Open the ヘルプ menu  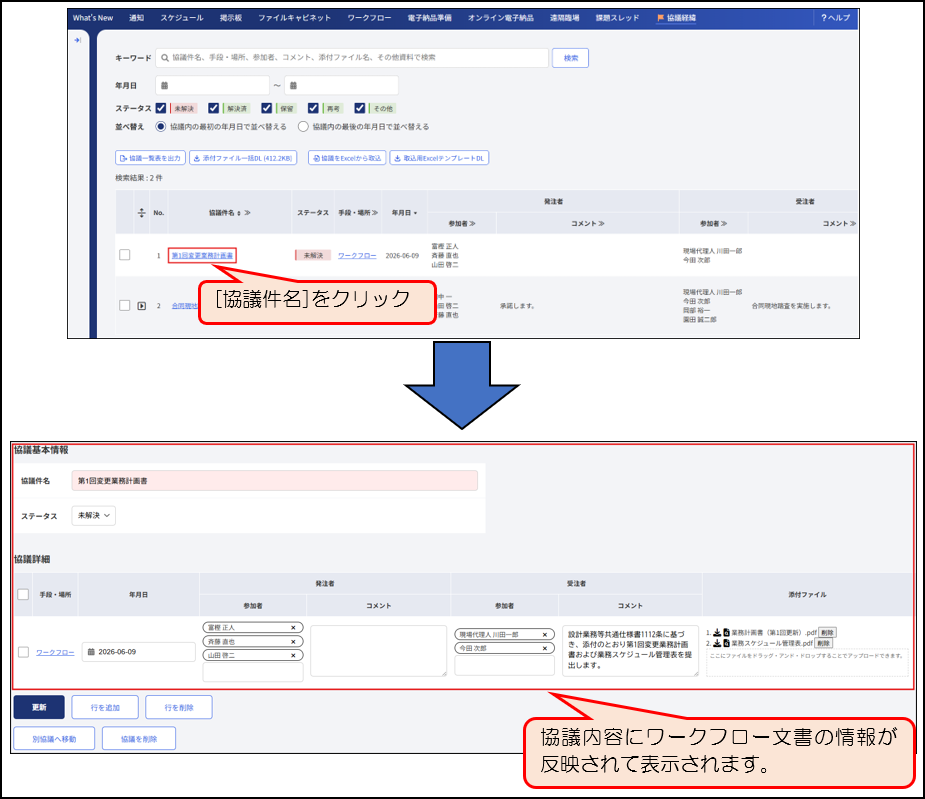pyautogui.click(x=835, y=18)
